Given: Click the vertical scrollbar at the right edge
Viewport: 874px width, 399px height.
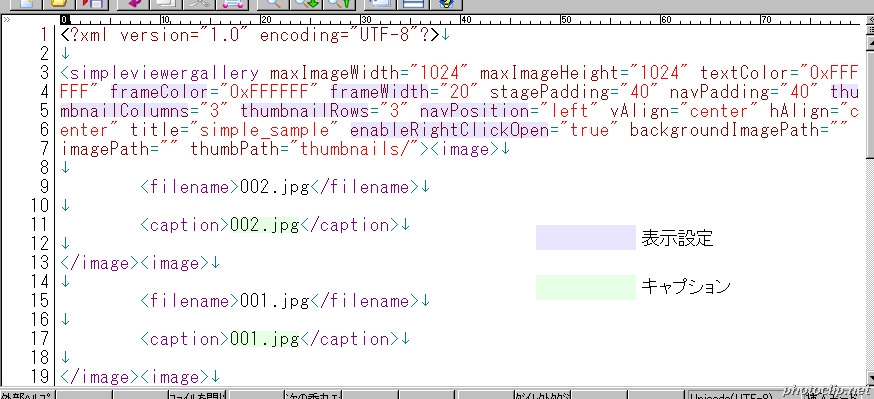Looking at the screenshot, I should [x=869, y=201].
